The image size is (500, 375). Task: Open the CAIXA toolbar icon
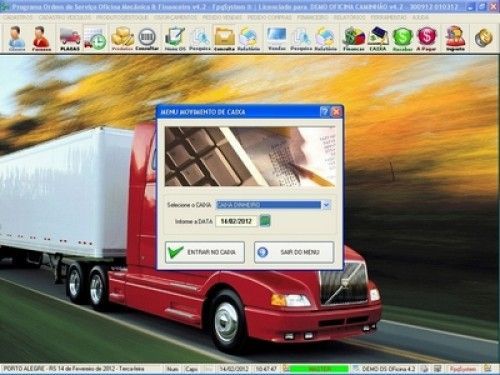coord(378,38)
